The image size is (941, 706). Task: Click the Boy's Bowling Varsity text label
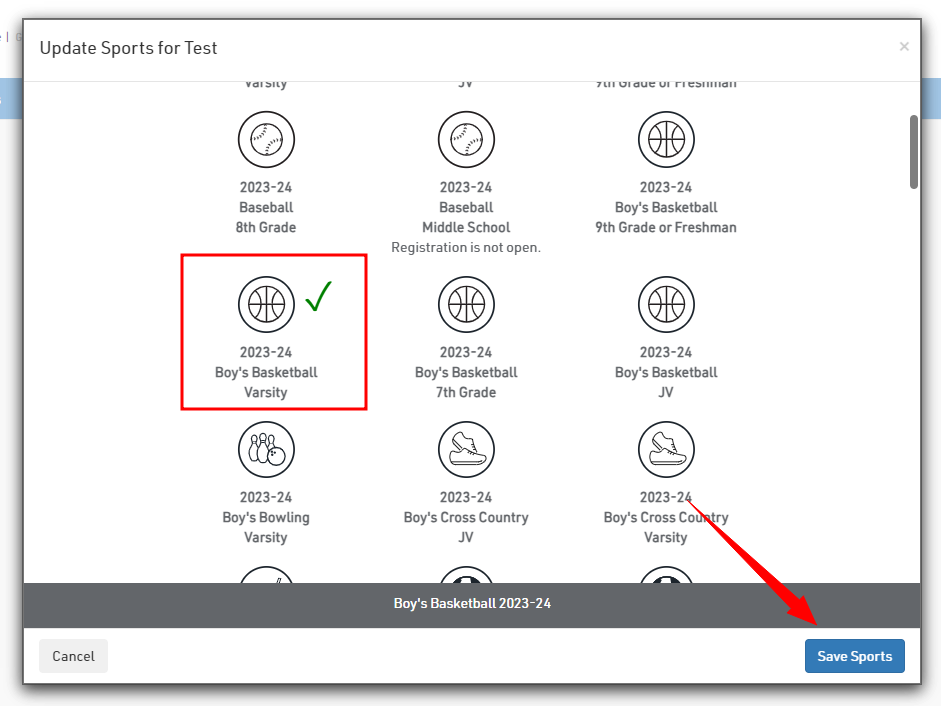point(266,517)
